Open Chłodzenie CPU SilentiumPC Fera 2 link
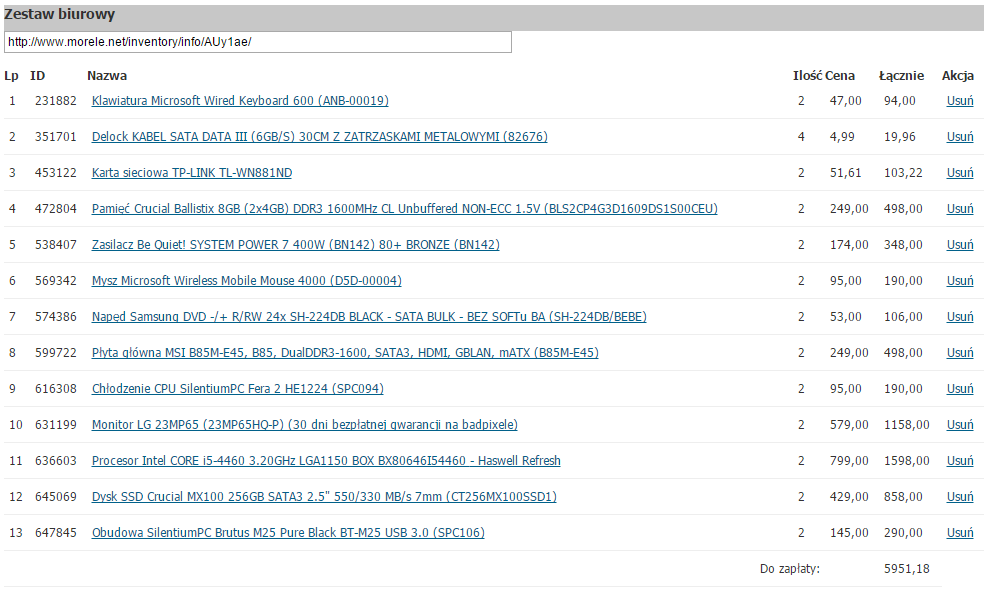 click(238, 389)
